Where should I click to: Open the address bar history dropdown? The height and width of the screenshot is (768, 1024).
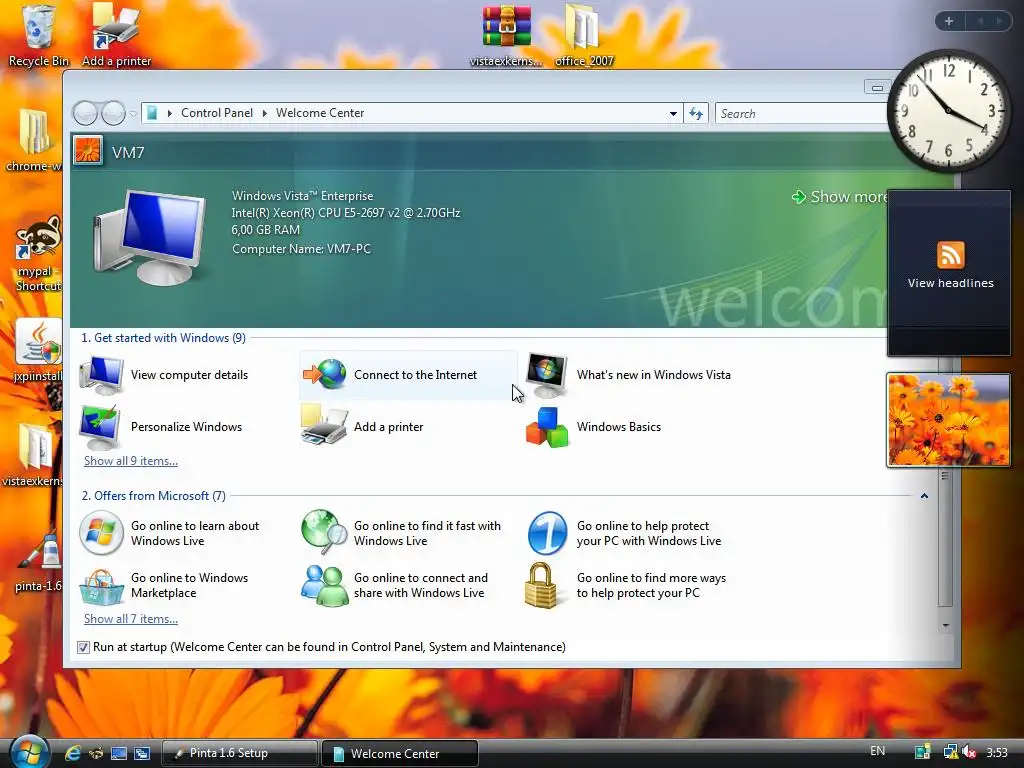click(673, 114)
